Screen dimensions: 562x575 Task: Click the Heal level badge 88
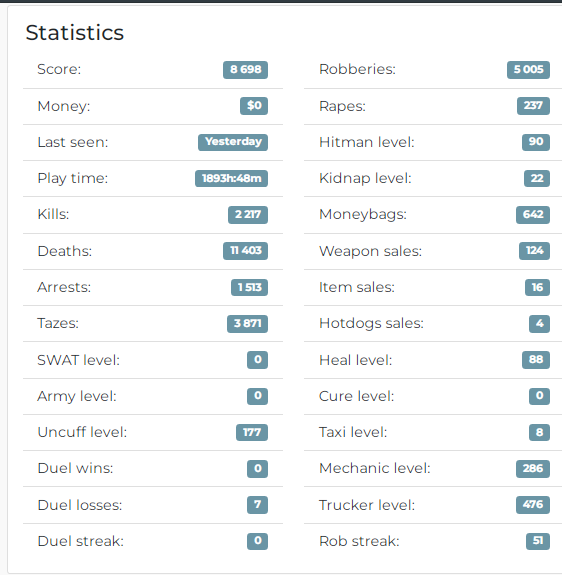536,360
